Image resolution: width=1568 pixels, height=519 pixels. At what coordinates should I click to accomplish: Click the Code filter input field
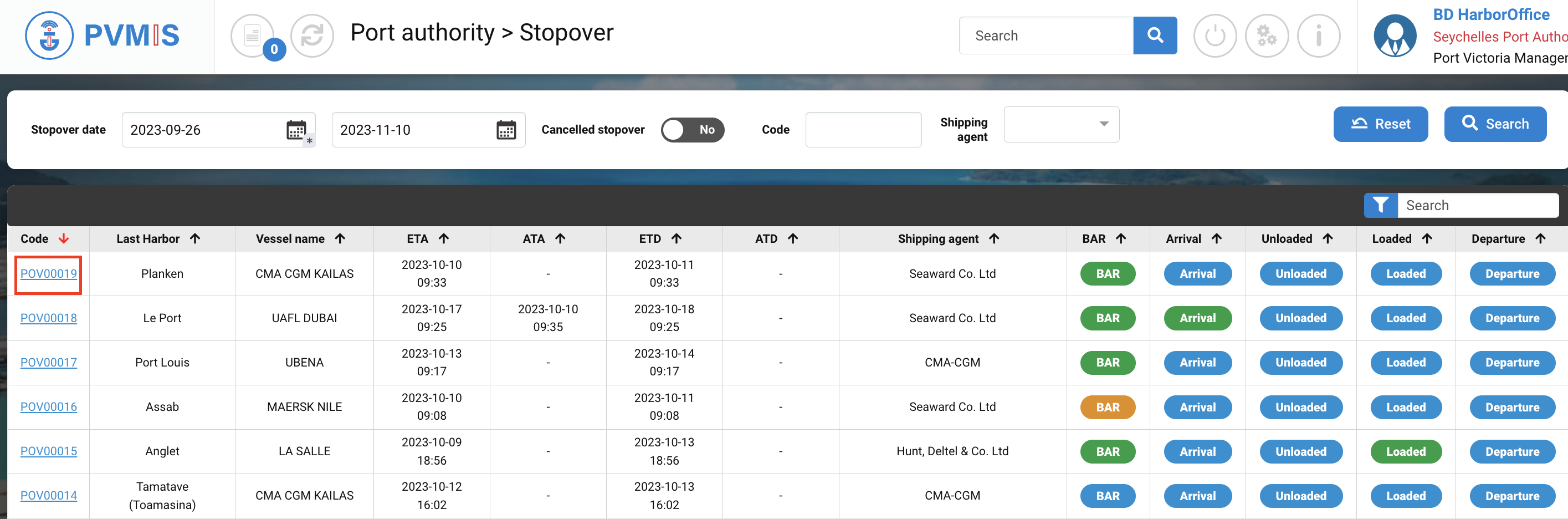click(863, 130)
